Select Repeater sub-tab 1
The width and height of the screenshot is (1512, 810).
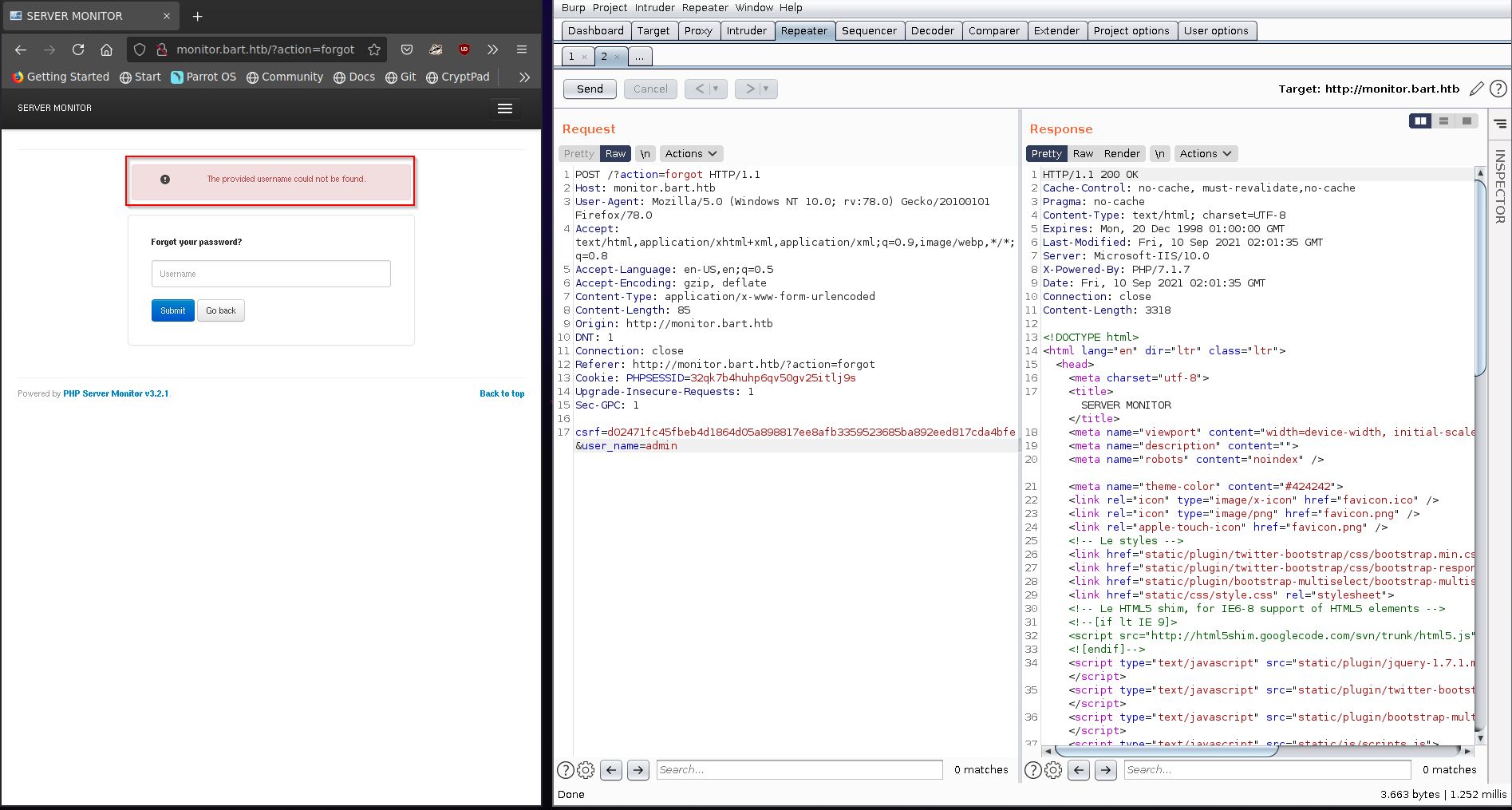coord(571,57)
